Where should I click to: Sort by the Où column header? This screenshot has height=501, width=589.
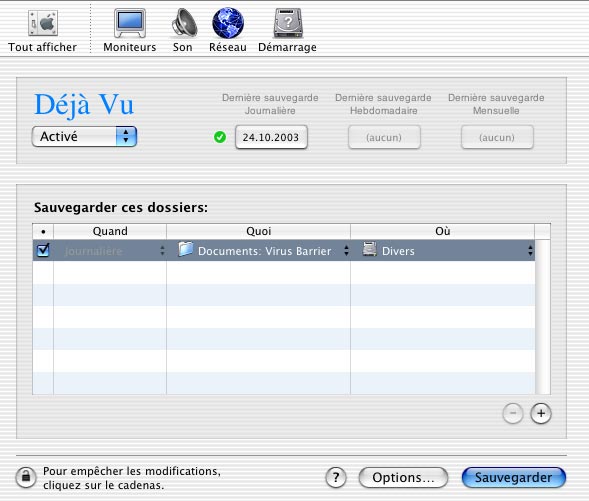[443, 231]
